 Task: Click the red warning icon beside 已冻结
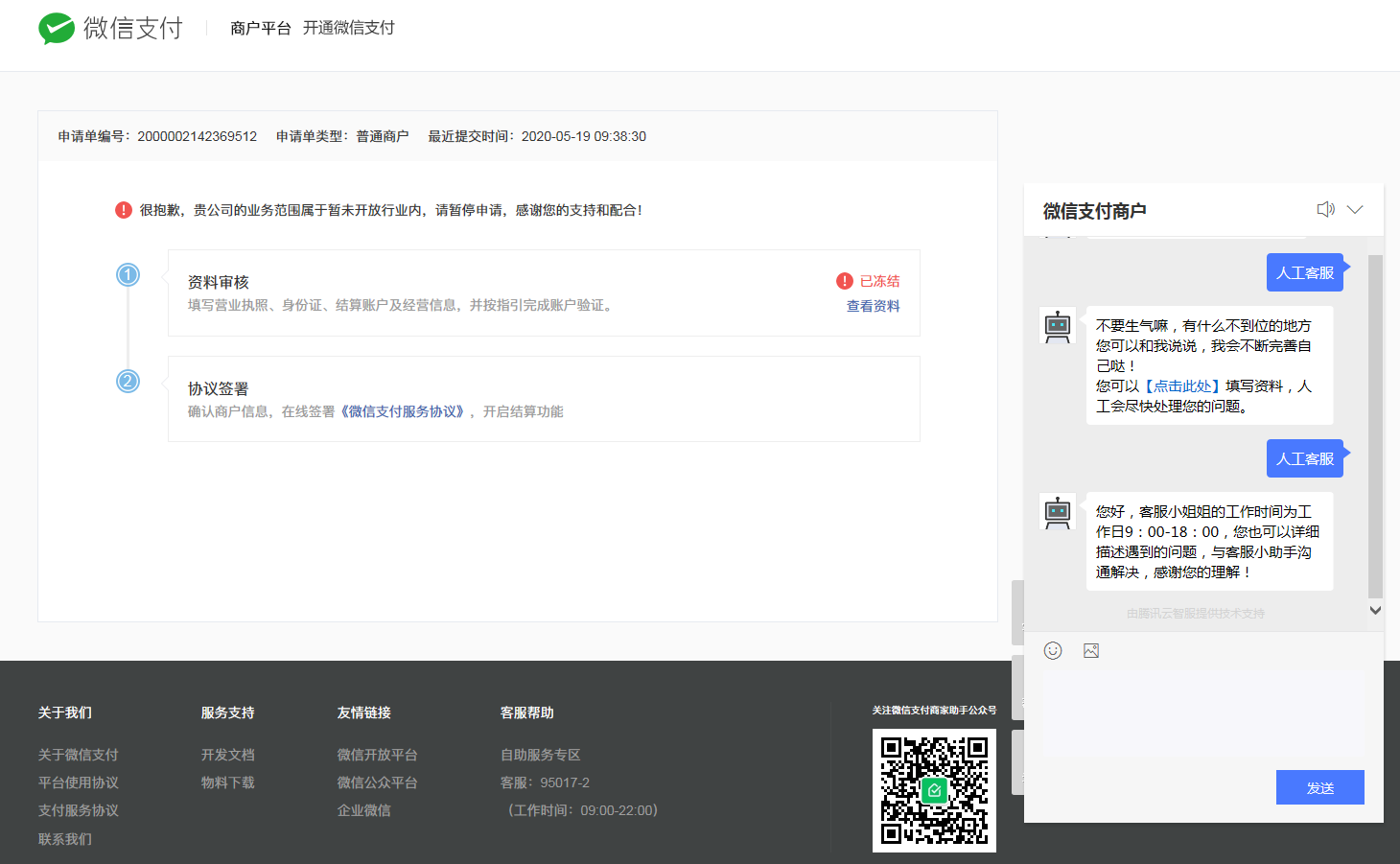(x=845, y=281)
